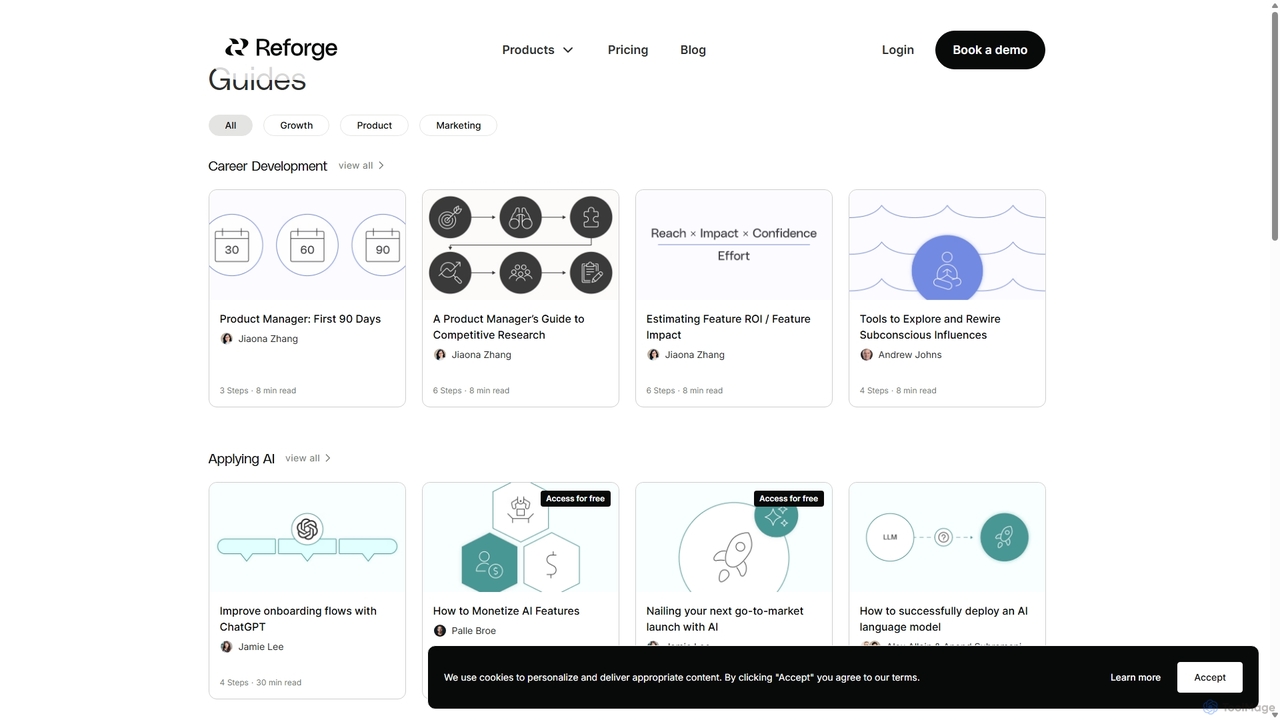This screenshot has width=1280, height=720.
Task: Open the 30-60-90 calendar thumbnail
Action: click(x=307, y=245)
